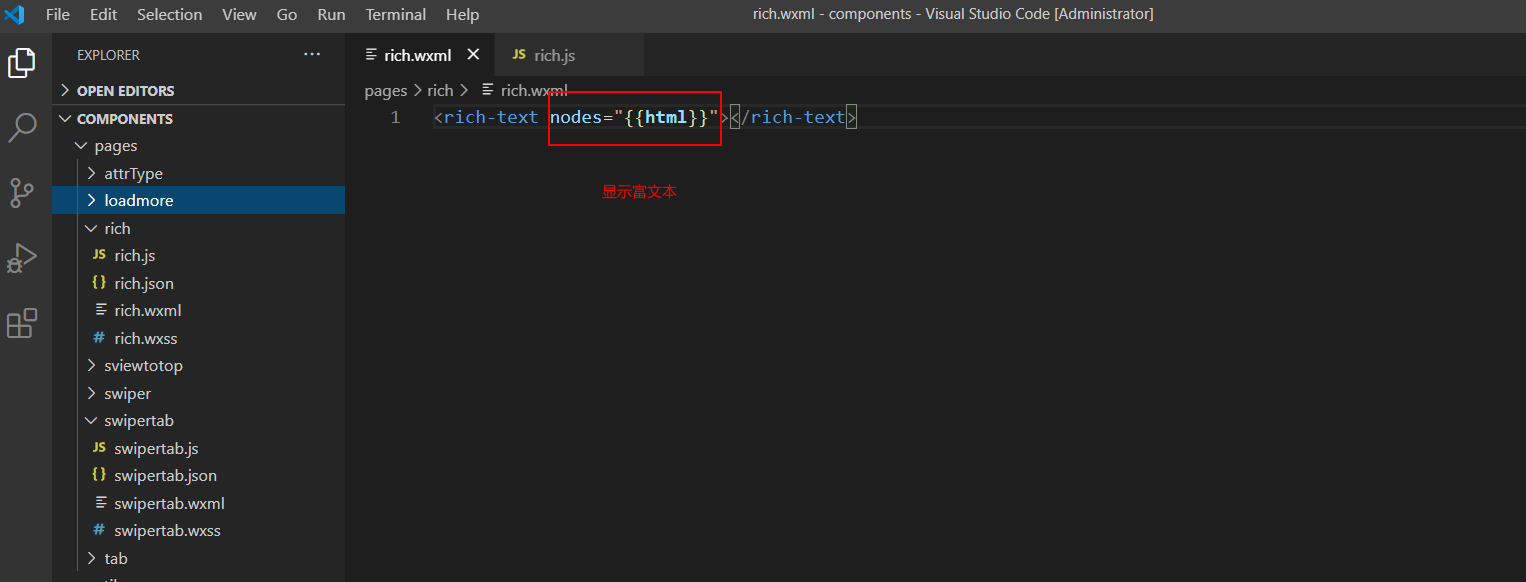Open the Search view in activity bar
This screenshot has width=1526, height=582.
pos(22,127)
